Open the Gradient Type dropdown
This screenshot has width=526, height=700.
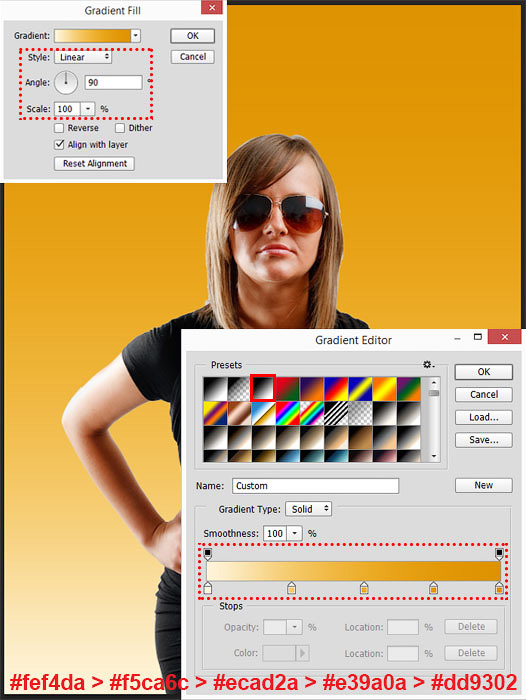coord(309,509)
